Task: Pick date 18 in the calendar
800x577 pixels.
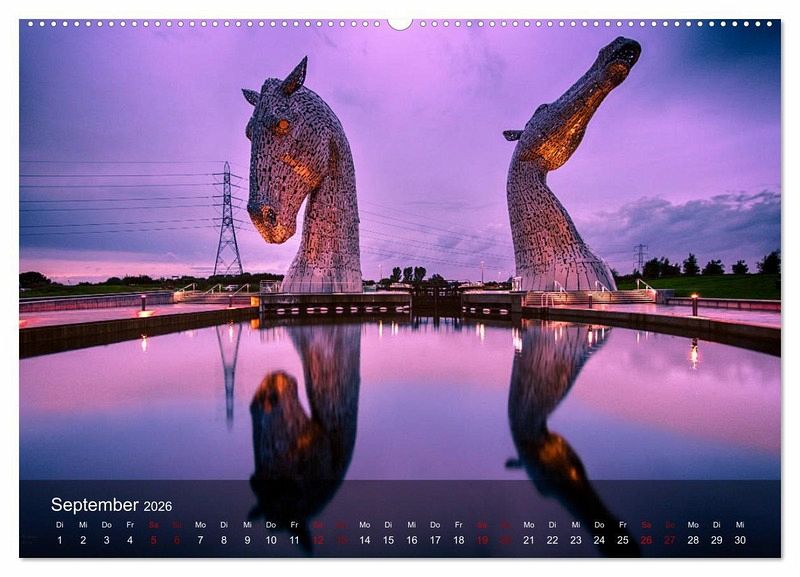Action: (x=459, y=540)
